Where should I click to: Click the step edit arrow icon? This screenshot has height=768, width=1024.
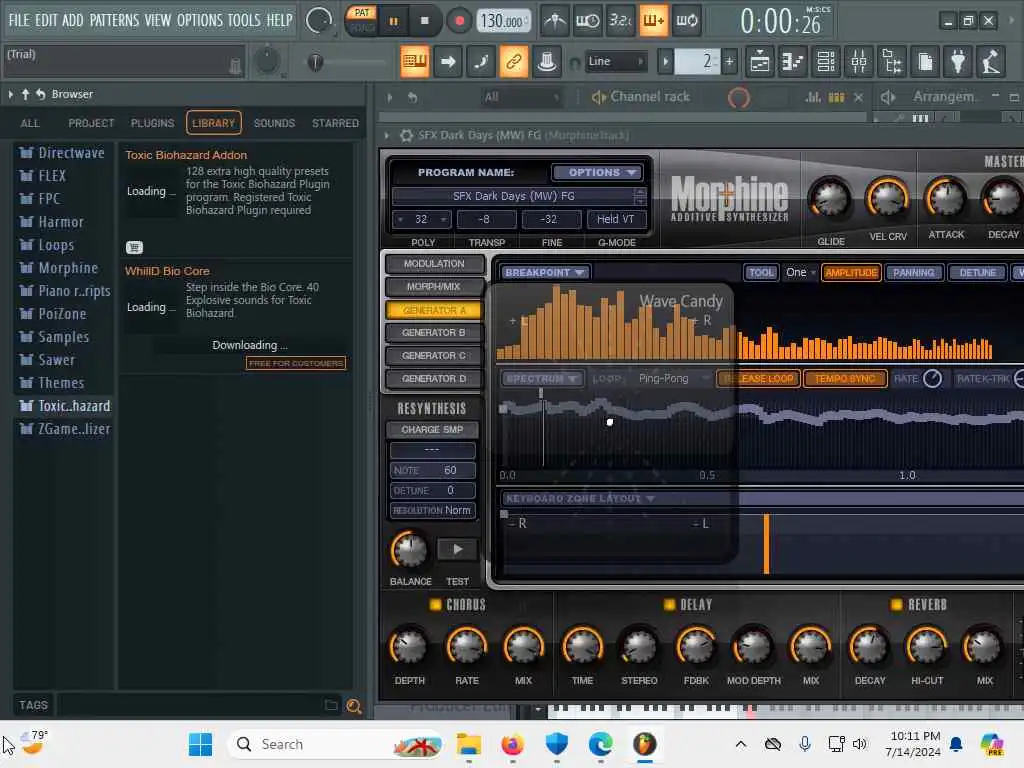tap(448, 62)
